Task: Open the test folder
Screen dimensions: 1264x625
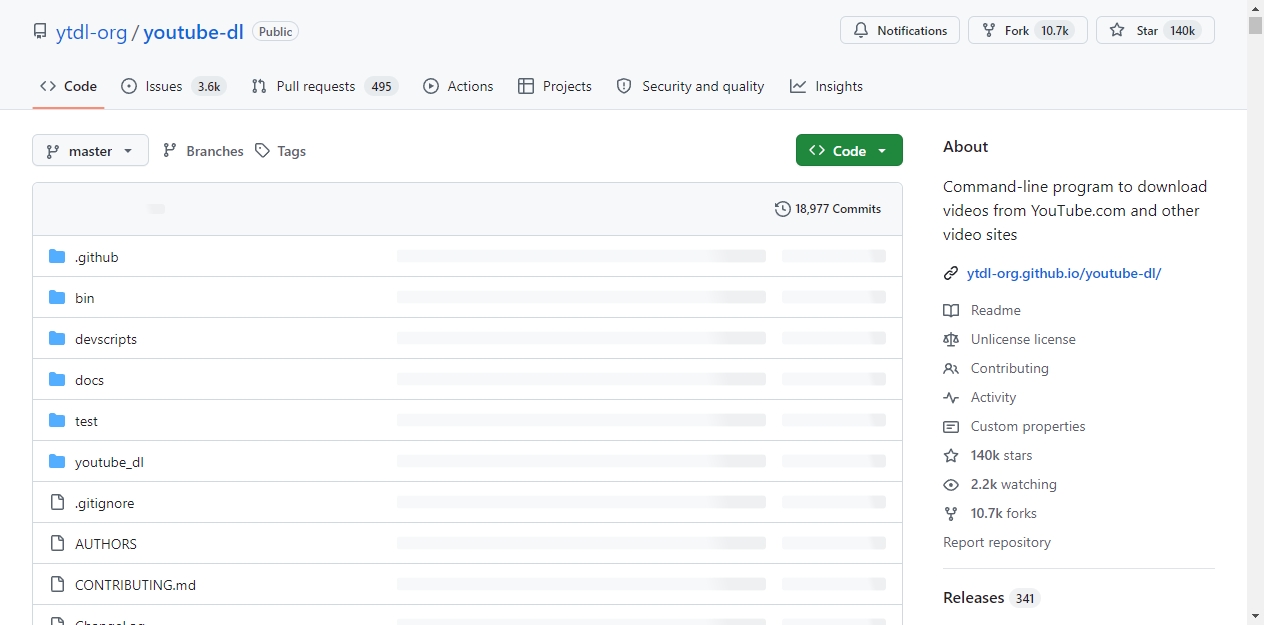Action: point(86,421)
